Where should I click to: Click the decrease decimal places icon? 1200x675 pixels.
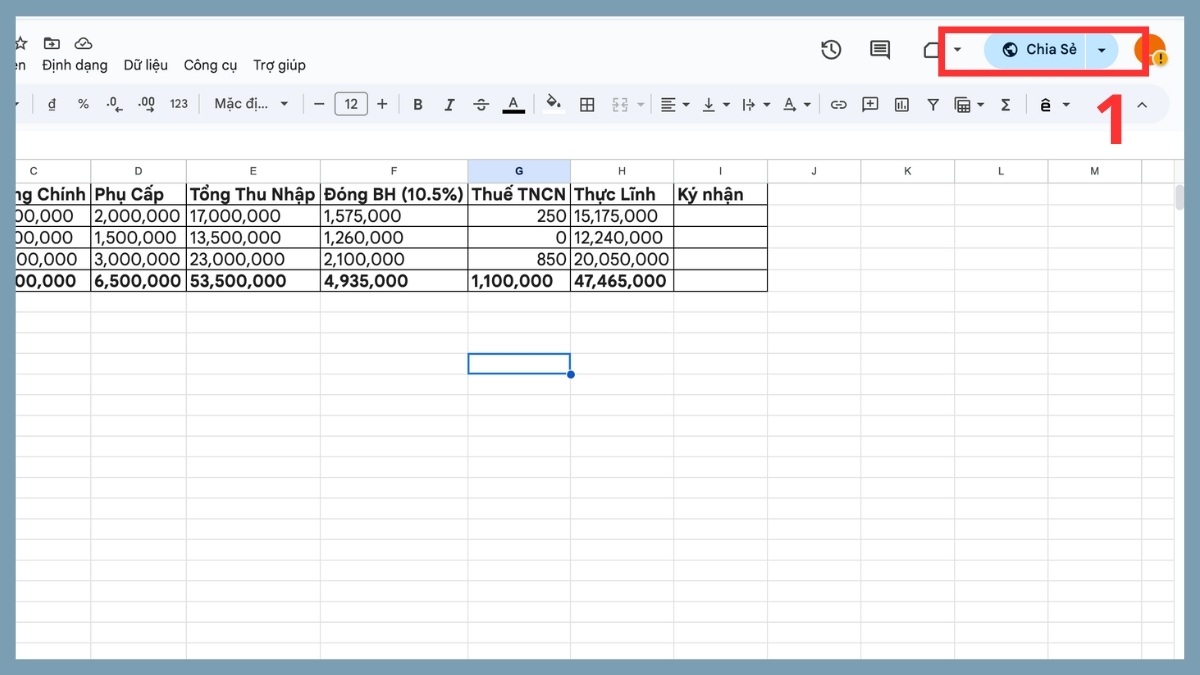tap(114, 103)
